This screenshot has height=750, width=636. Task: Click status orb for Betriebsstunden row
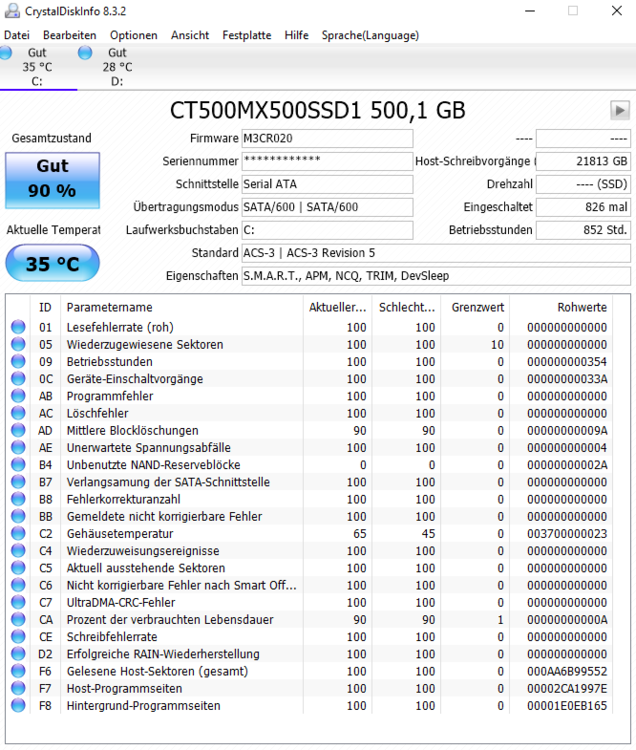tap(18, 362)
